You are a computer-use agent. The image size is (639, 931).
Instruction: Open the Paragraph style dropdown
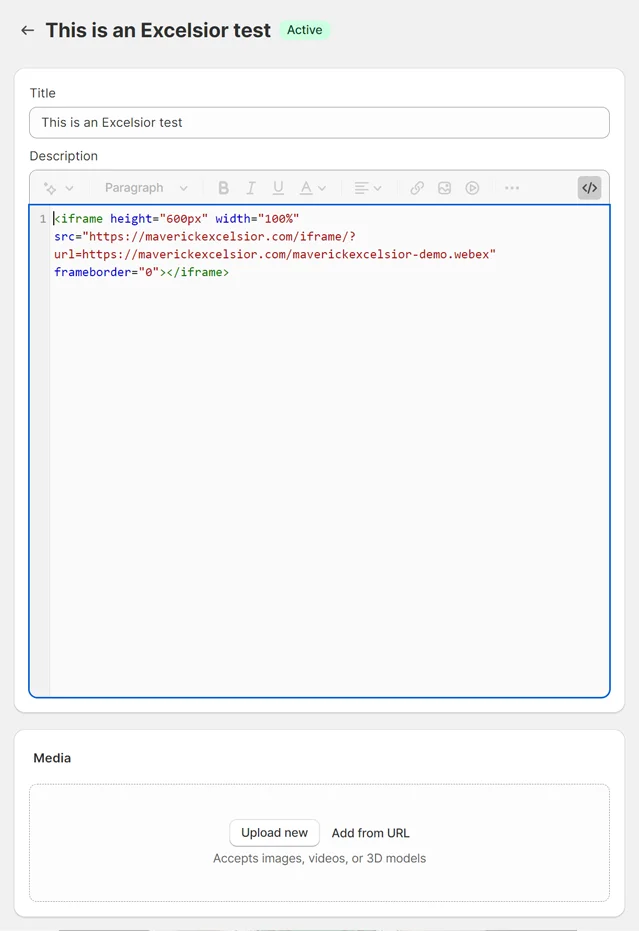tap(145, 188)
